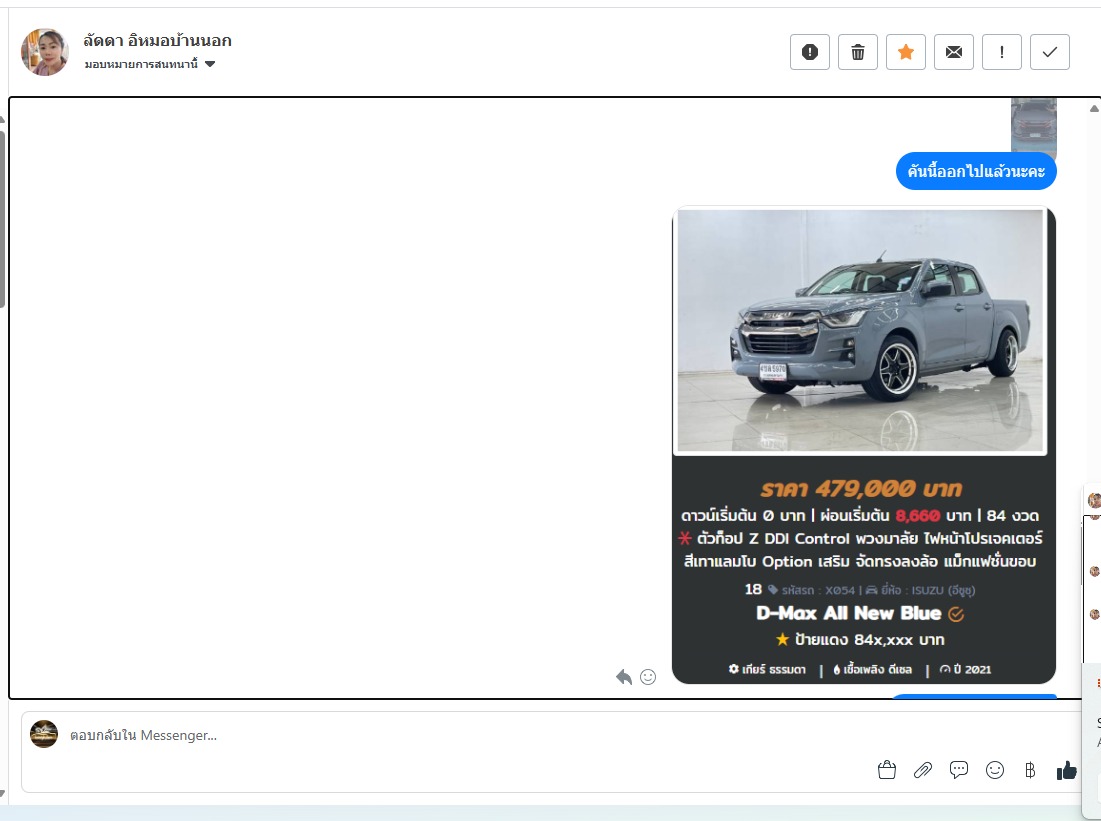Open emoji picker in reply box
This screenshot has width=1101, height=821.
click(995, 770)
